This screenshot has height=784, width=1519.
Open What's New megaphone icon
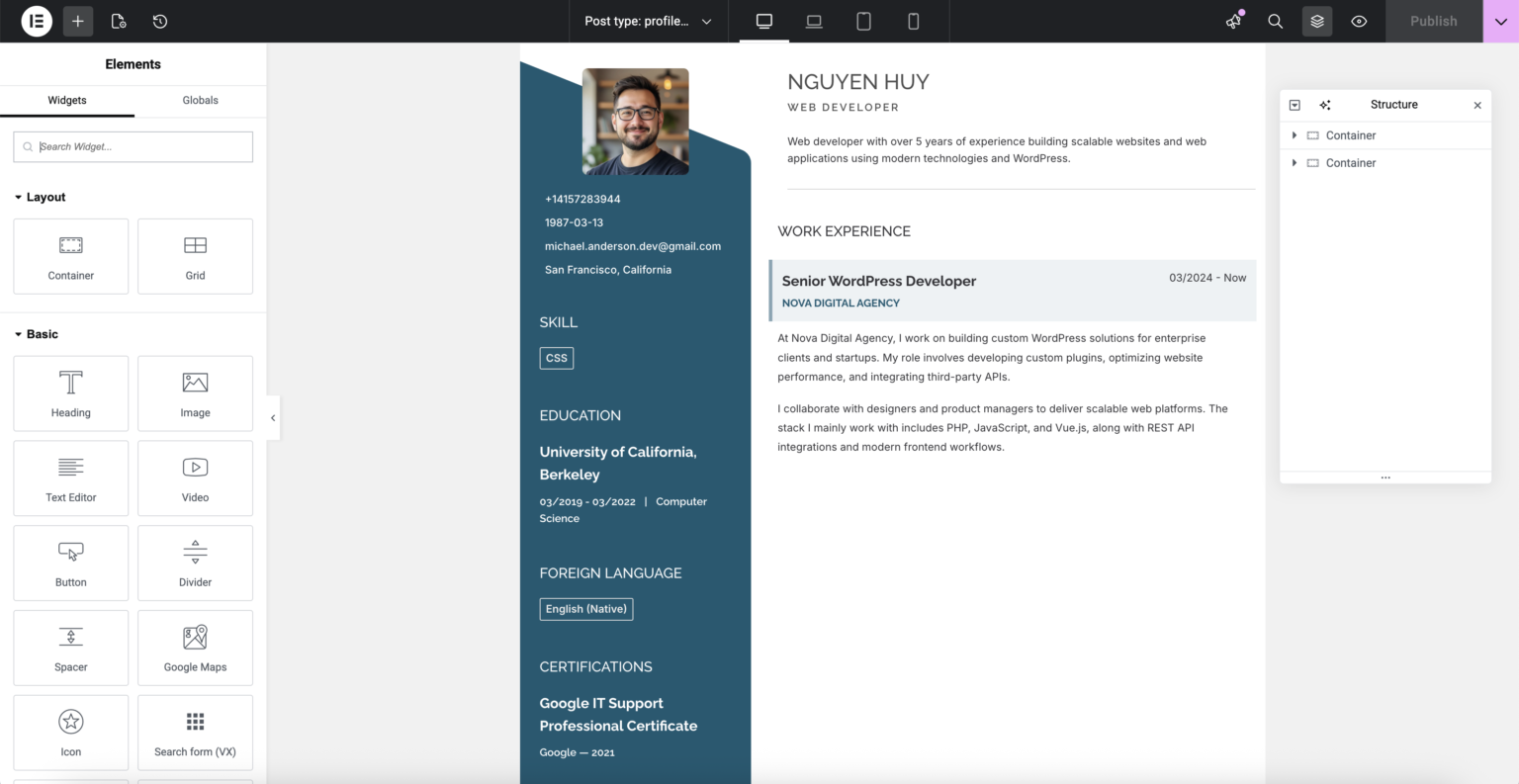(x=1233, y=21)
